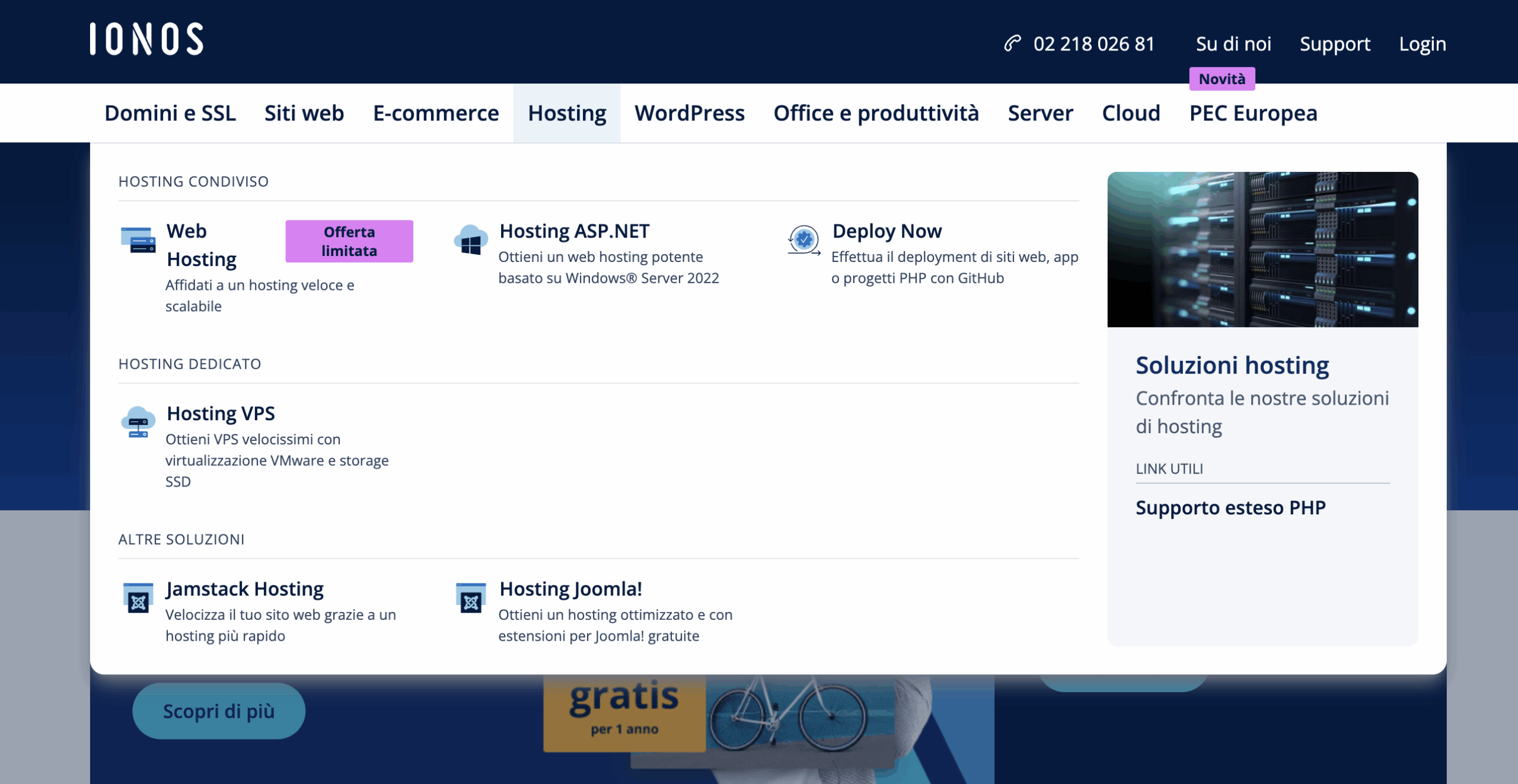This screenshot has height=784, width=1518.
Task: Click the Jamstack Hosting icon
Action: pos(138,598)
